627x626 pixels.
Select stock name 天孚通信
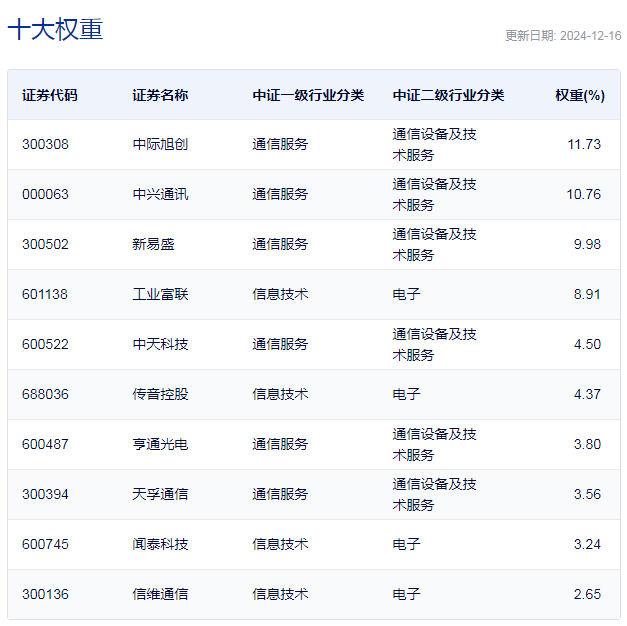point(160,494)
